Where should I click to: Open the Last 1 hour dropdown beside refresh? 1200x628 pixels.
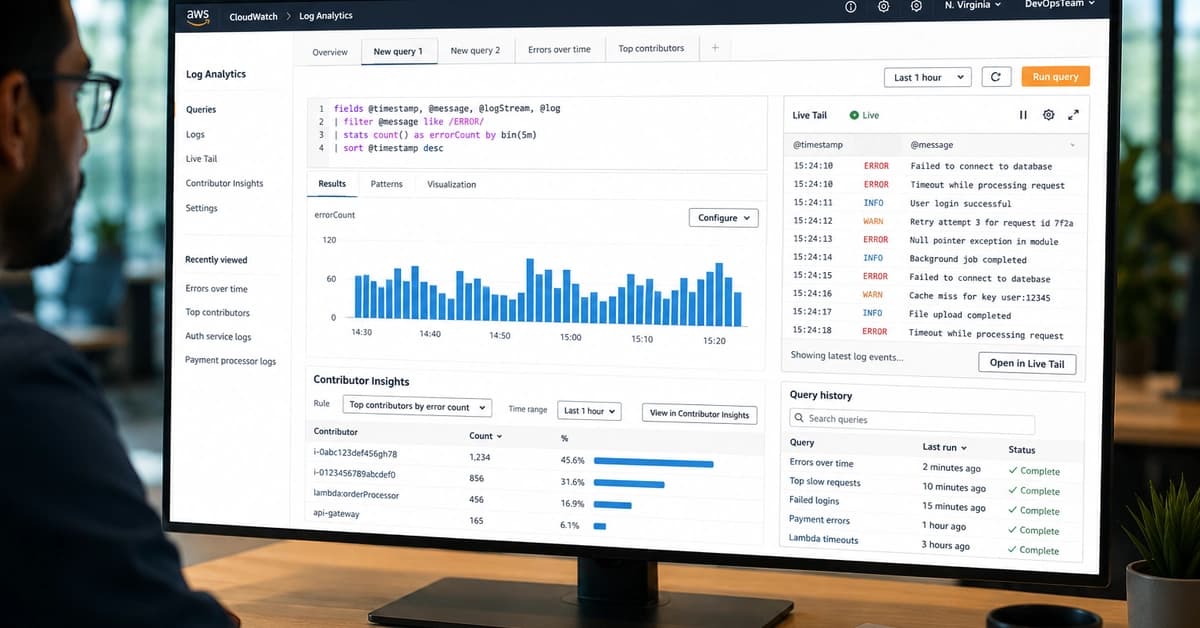pyautogui.click(x=928, y=77)
